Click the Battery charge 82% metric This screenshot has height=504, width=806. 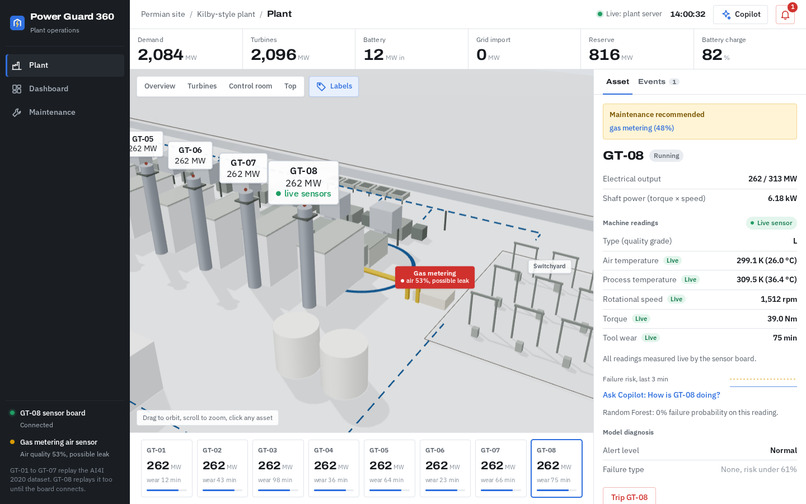[x=750, y=49]
